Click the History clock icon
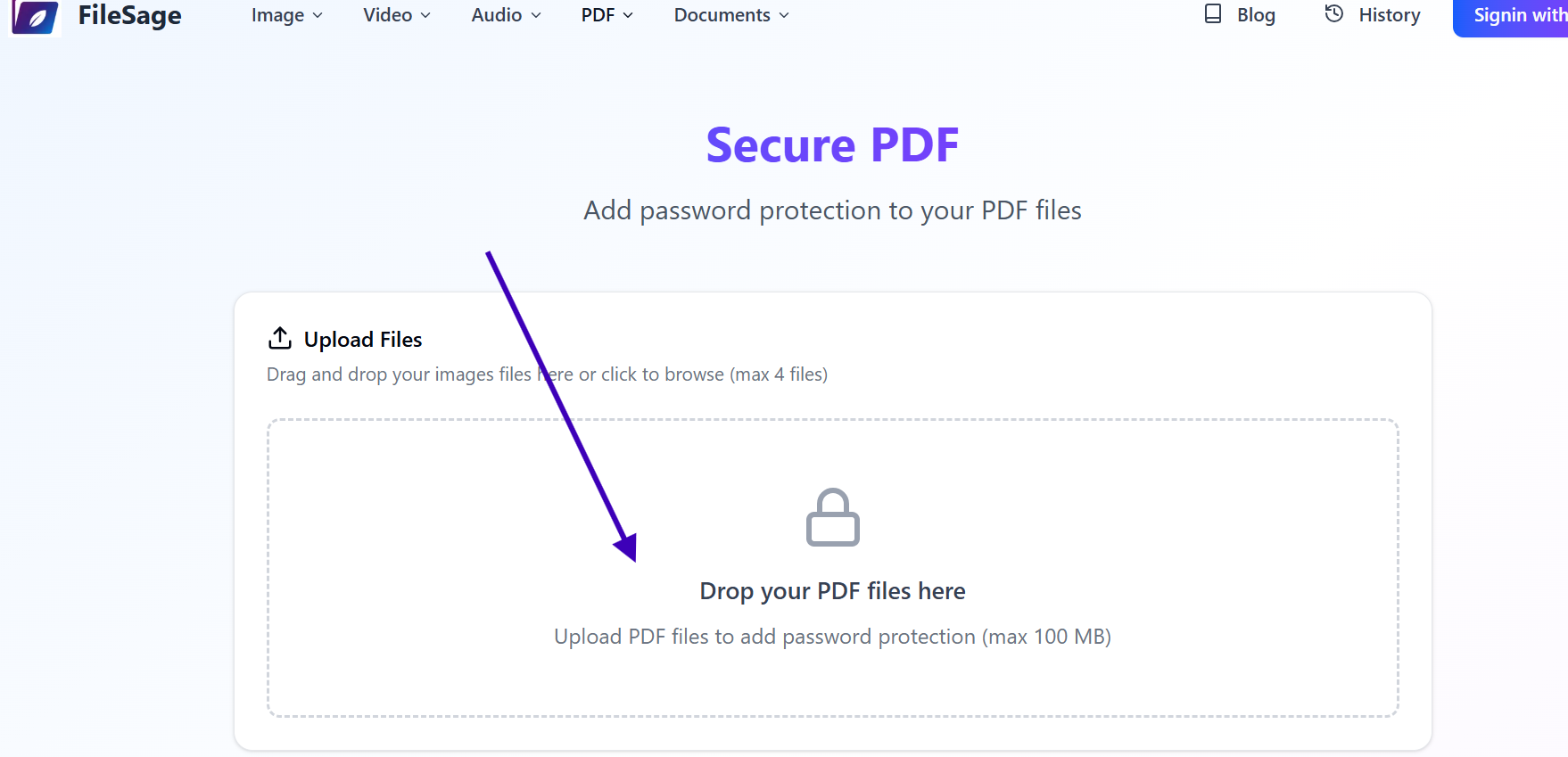Screen dimensions: 1568x757 (x=1333, y=13)
